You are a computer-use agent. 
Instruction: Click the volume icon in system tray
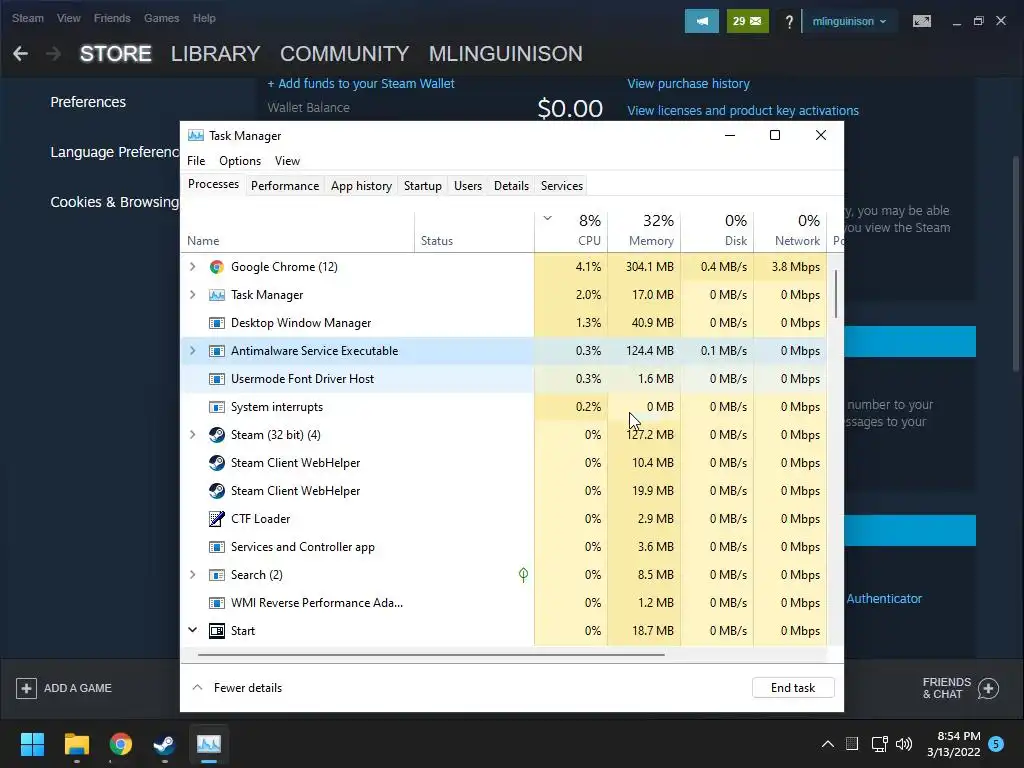tap(904, 744)
